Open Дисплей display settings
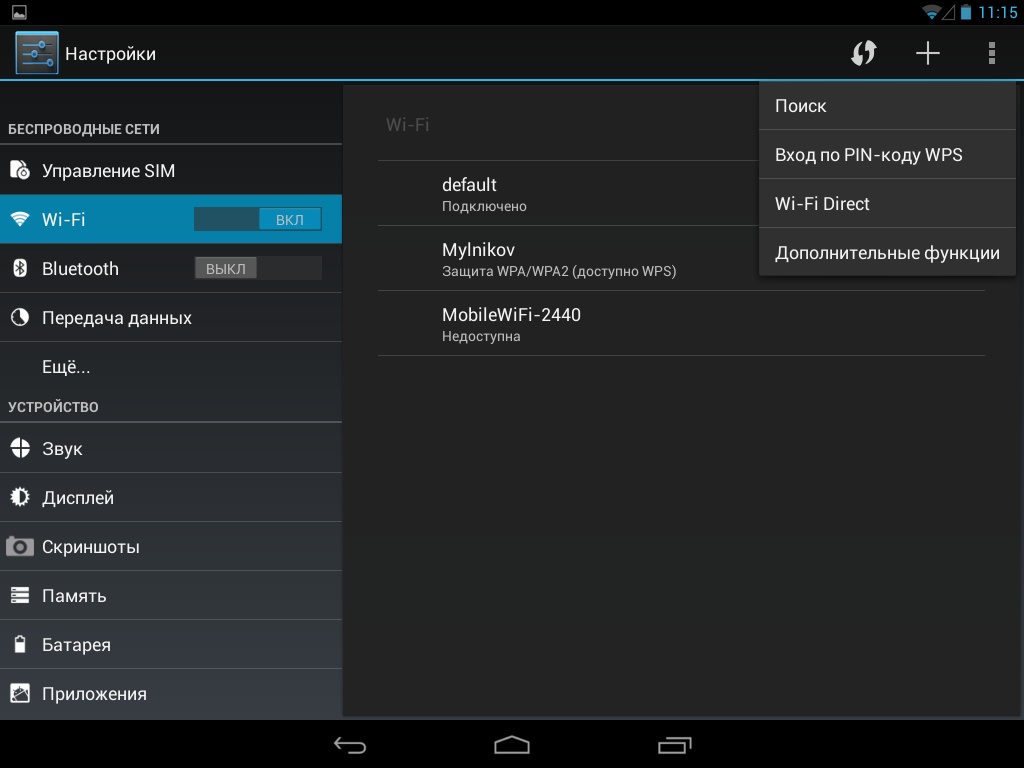Screen dimensions: 1024x768 pos(170,498)
